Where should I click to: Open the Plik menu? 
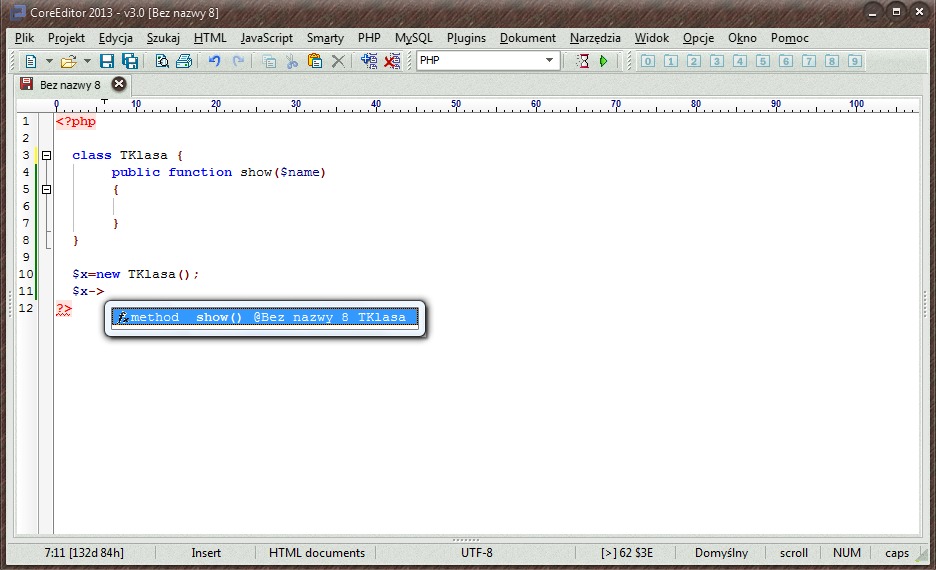[x=24, y=38]
